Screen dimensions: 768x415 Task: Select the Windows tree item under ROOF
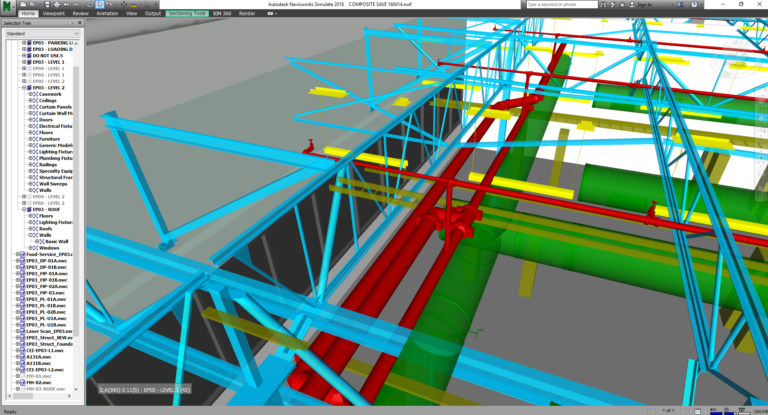pos(49,248)
